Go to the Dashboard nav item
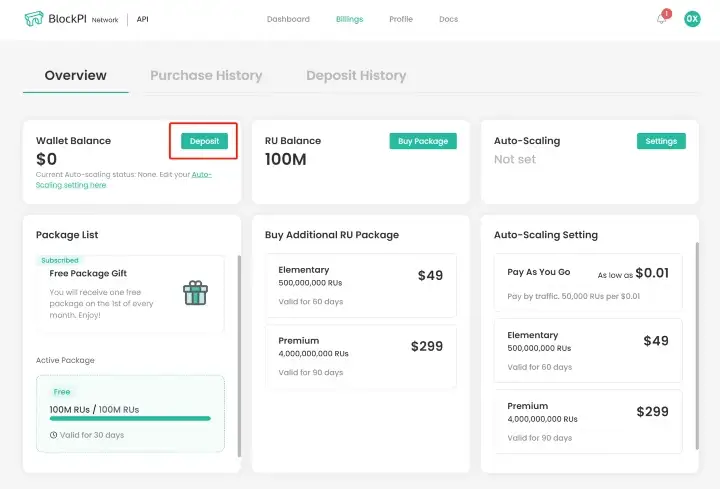 (x=288, y=19)
